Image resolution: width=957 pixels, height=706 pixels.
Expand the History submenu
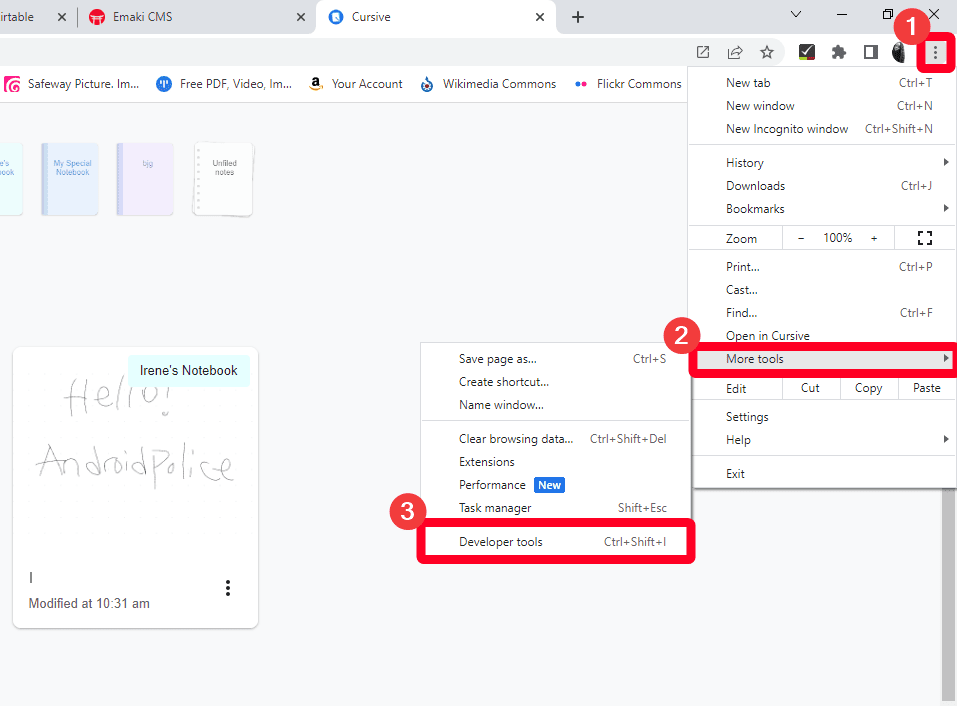(744, 162)
